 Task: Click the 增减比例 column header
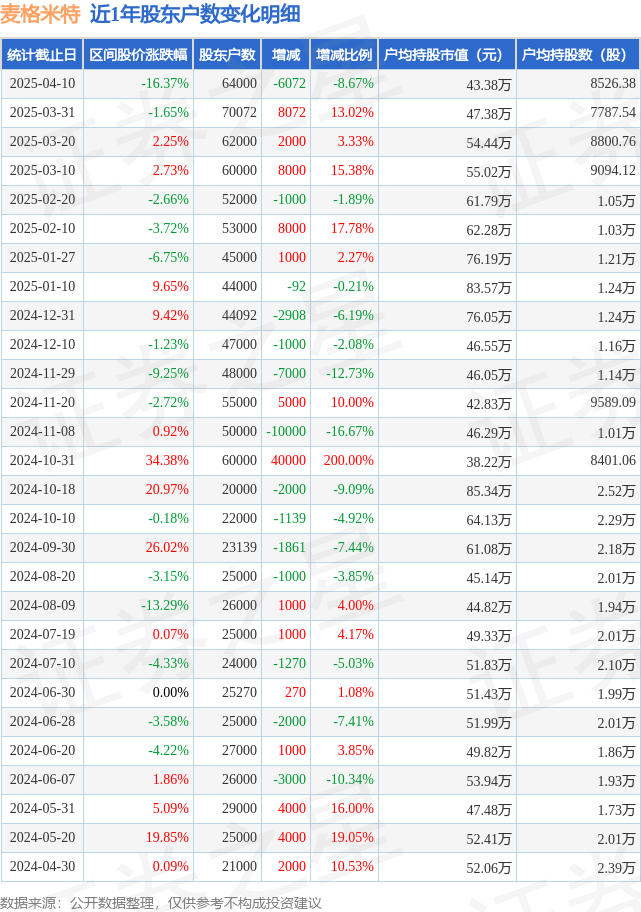344,55
